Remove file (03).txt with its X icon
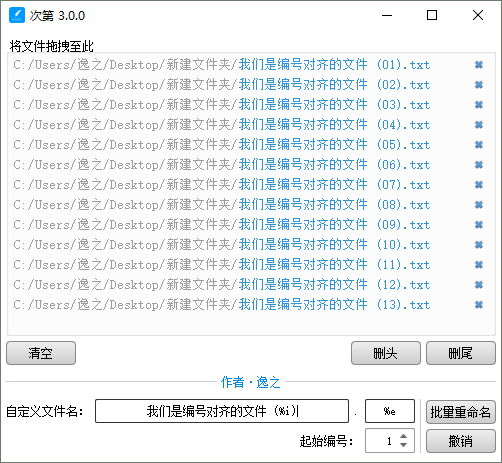Viewport: 502px width, 463px height. coord(479,105)
